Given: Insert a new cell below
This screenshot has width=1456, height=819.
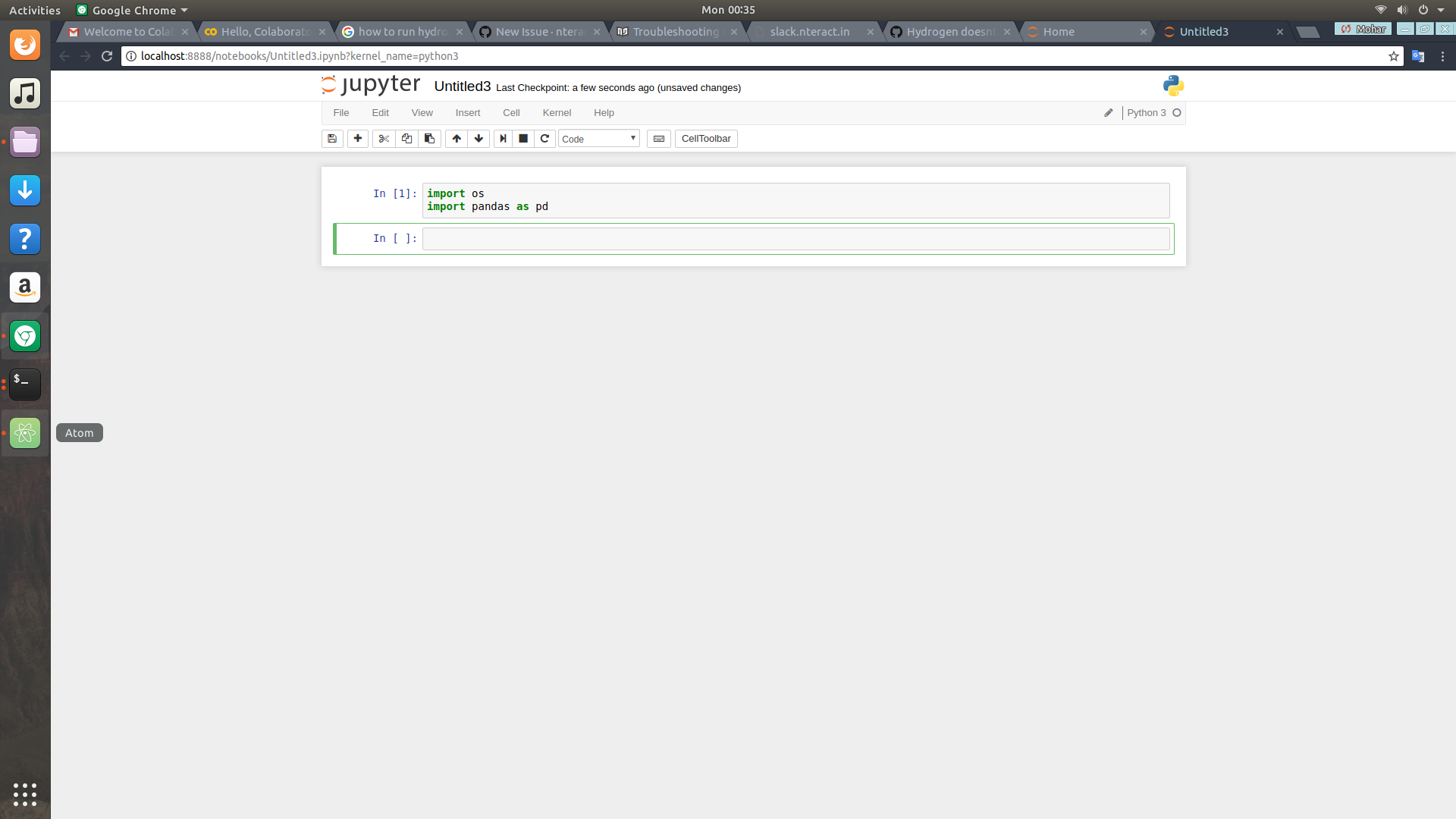Looking at the screenshot, I should pos(357,139).
